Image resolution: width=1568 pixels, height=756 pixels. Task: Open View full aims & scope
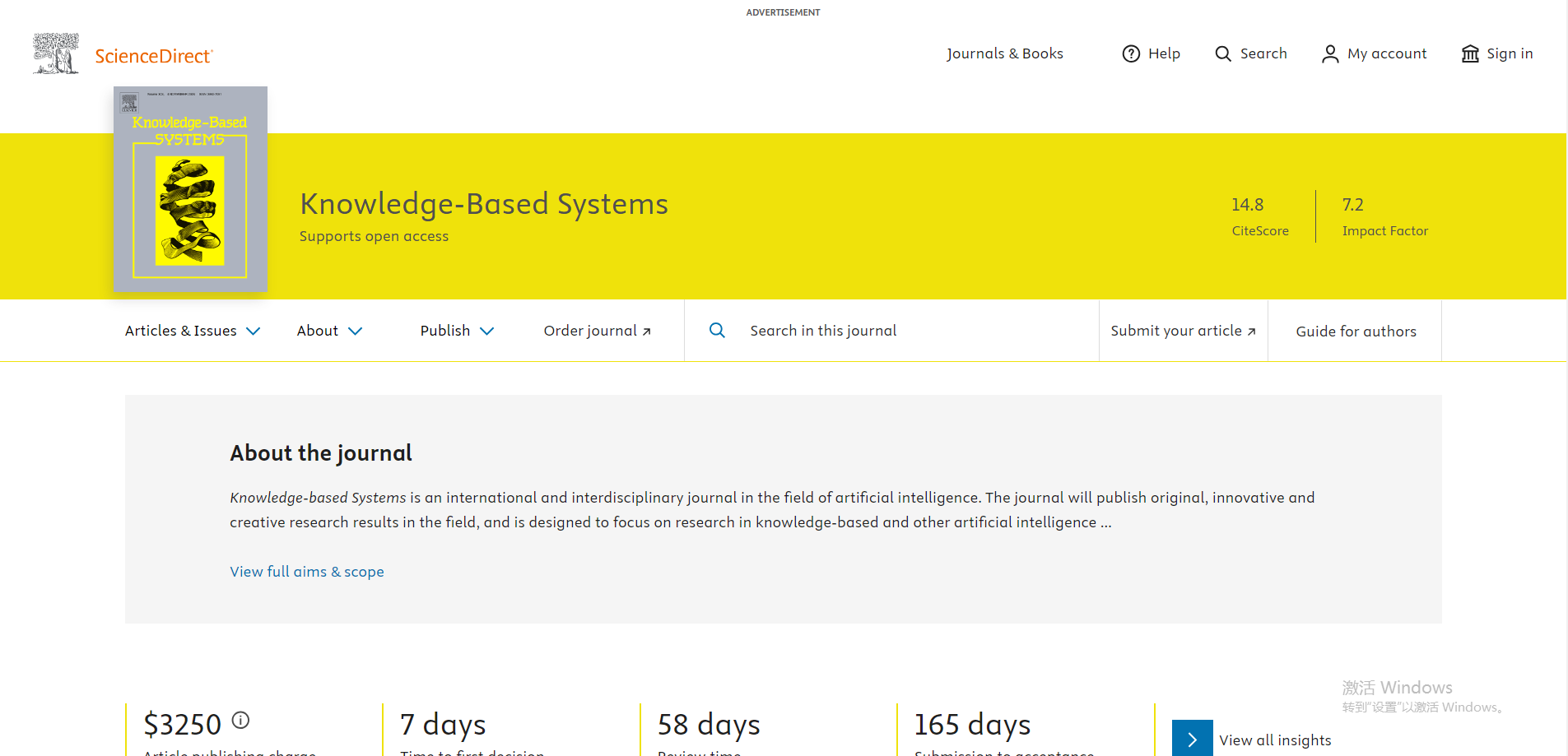coord(307,572)
